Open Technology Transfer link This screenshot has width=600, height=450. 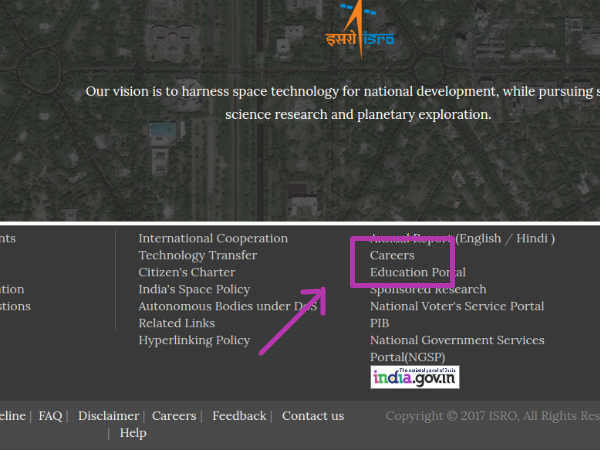(198, 255)
